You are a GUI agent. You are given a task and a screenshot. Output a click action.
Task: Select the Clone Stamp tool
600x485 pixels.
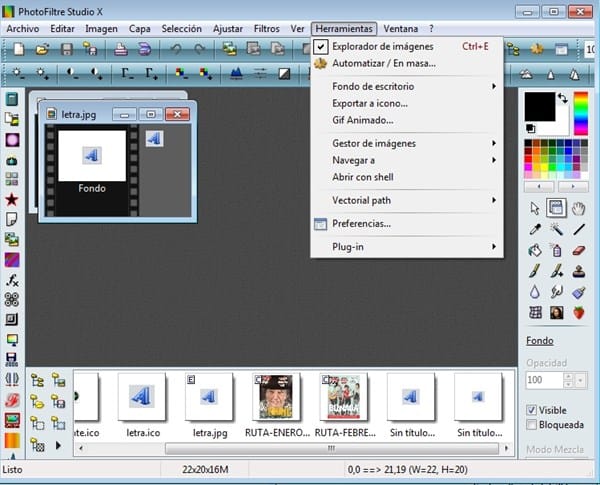(579, 271)
